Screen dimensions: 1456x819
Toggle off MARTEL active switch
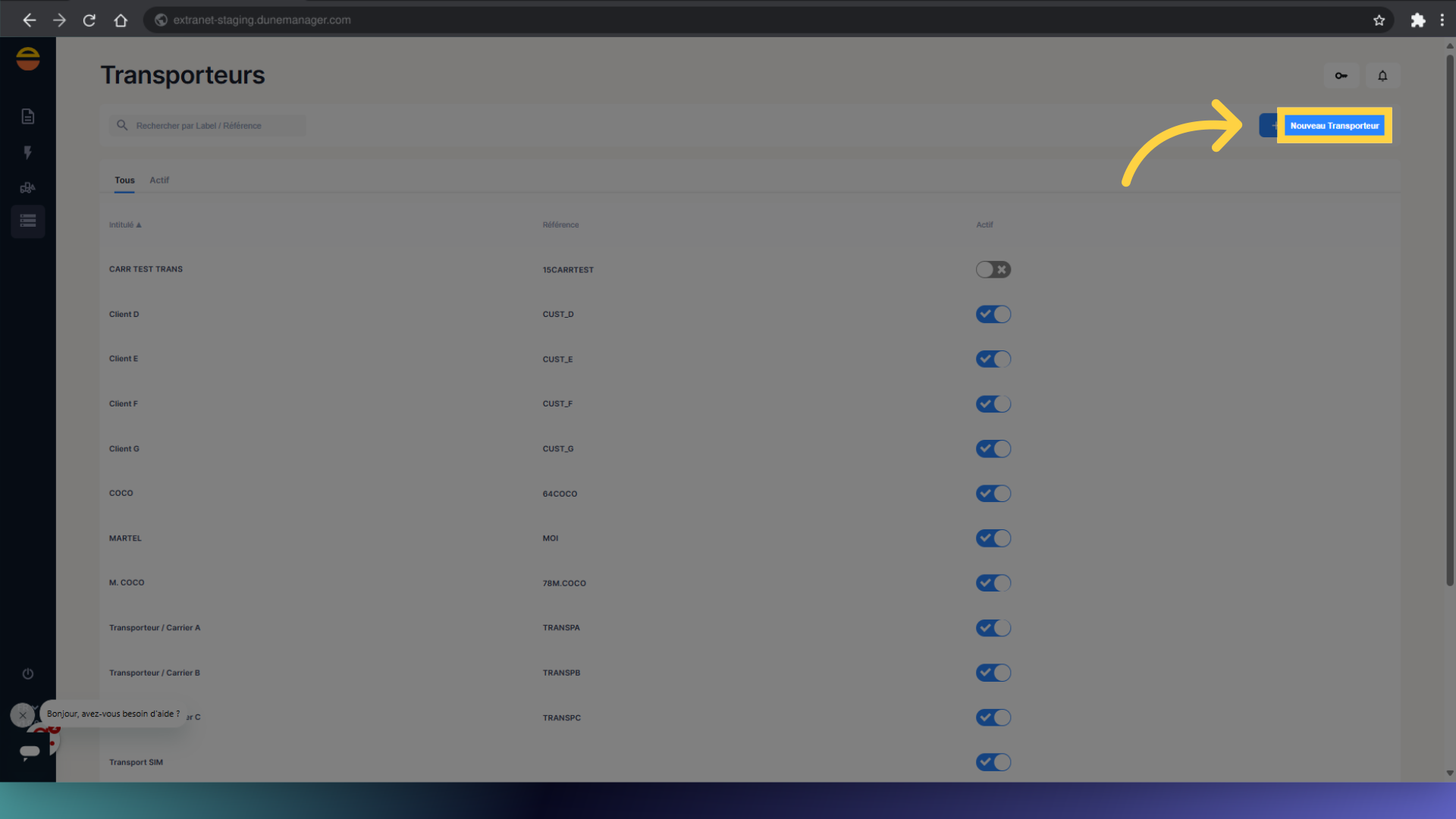coord(993,538)
